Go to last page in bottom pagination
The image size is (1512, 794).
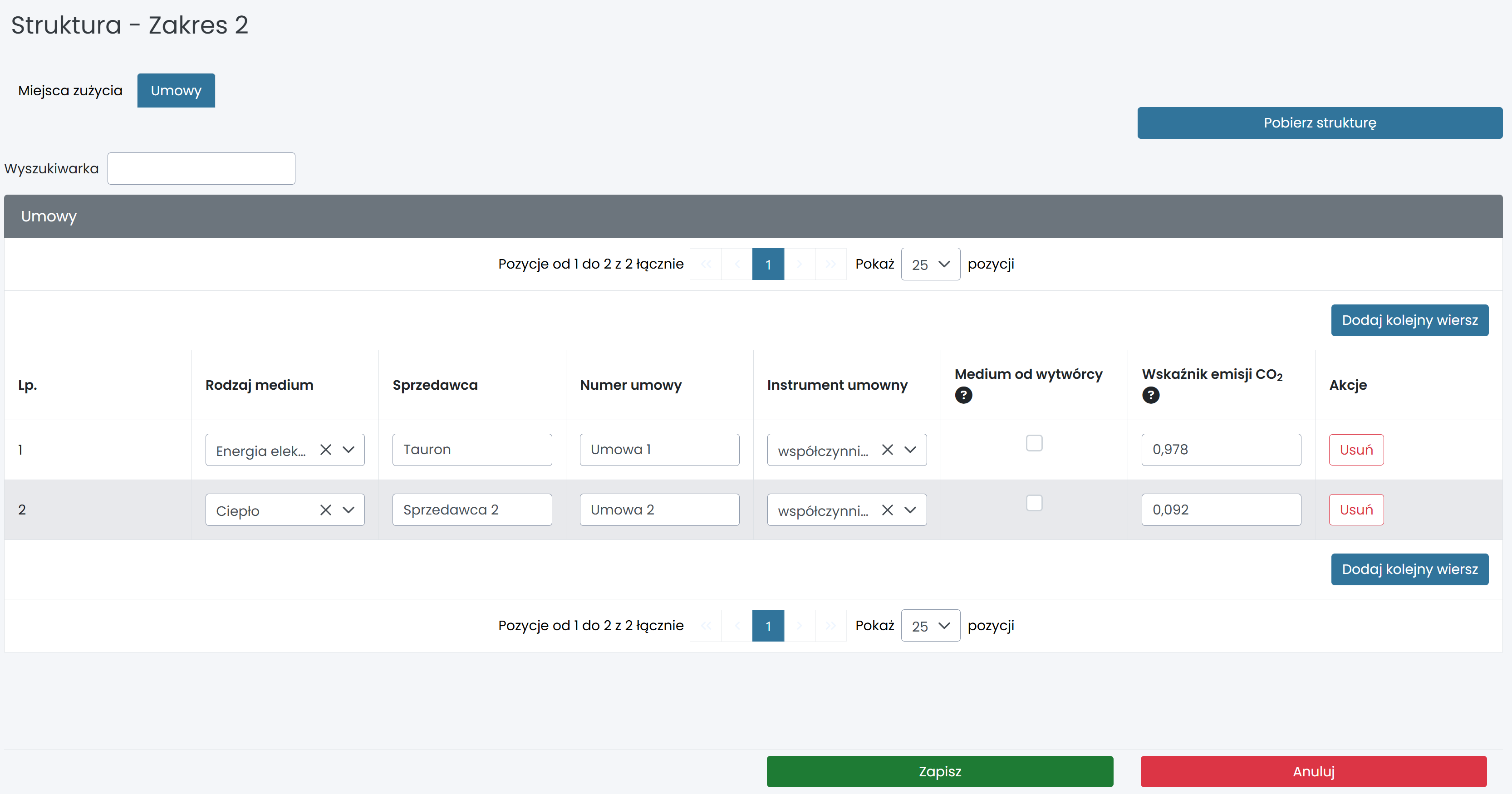(x=830, y=626)
